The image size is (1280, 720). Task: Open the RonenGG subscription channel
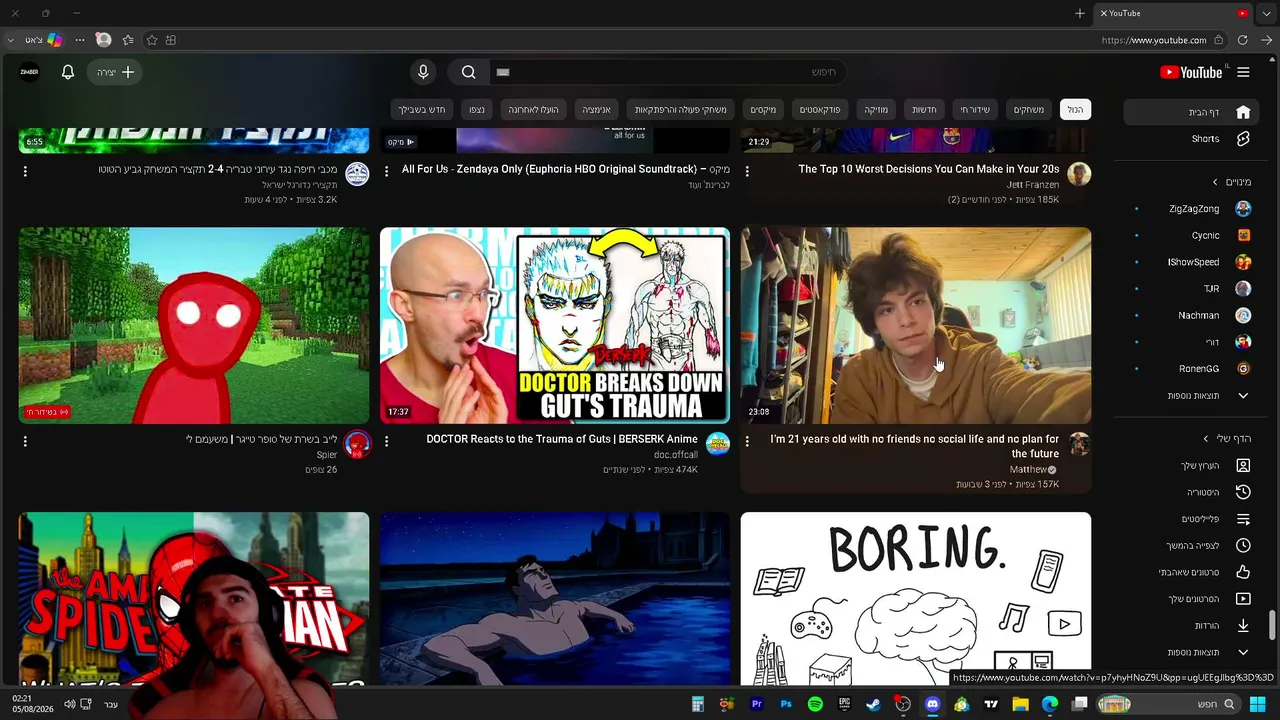[1192, 369]
